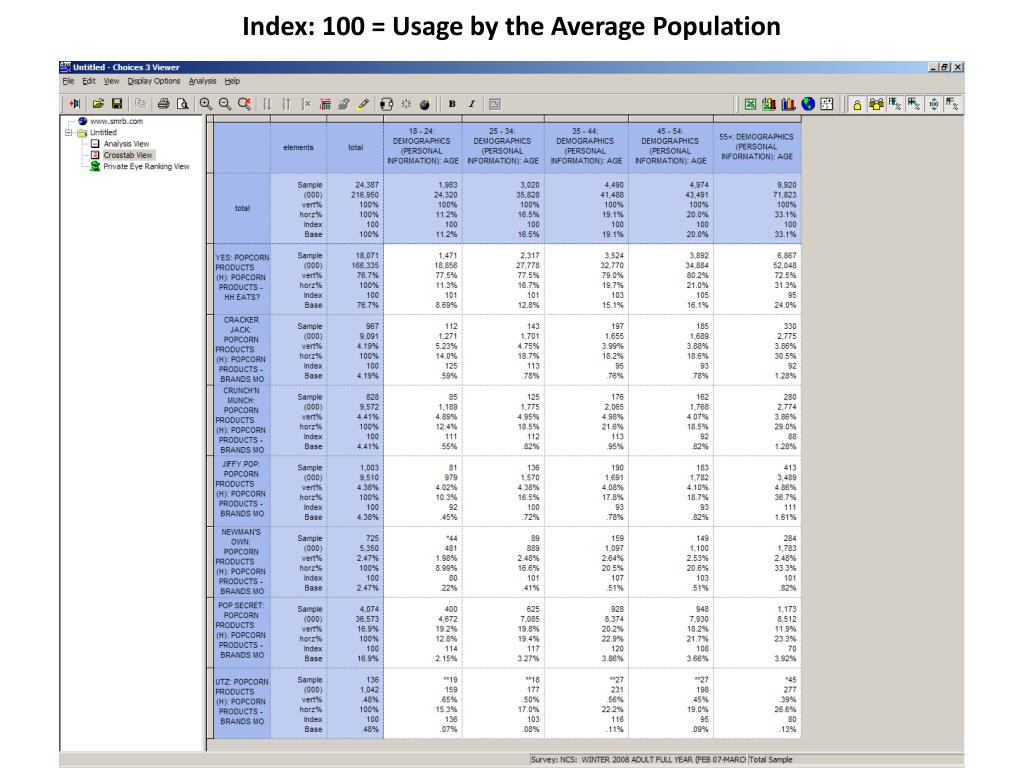Click the black bomb icon

click(x=424, y=104)
